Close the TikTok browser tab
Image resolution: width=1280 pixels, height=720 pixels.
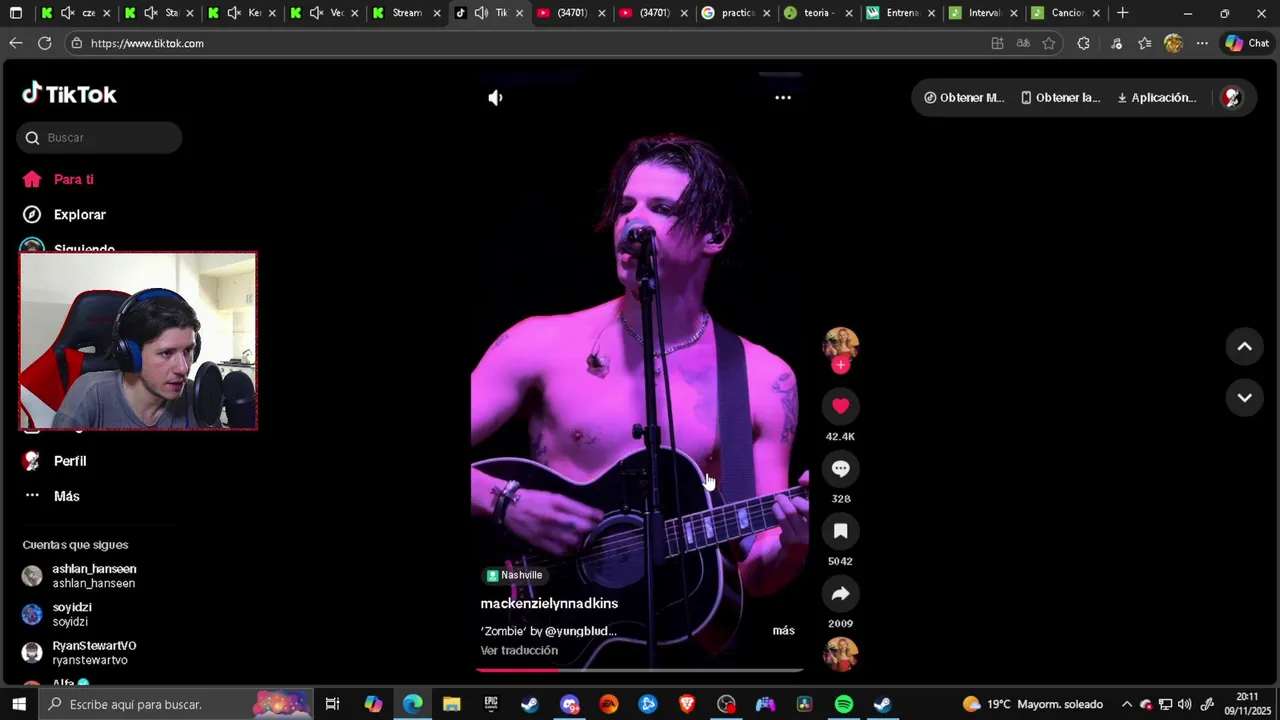coord(519,13)
